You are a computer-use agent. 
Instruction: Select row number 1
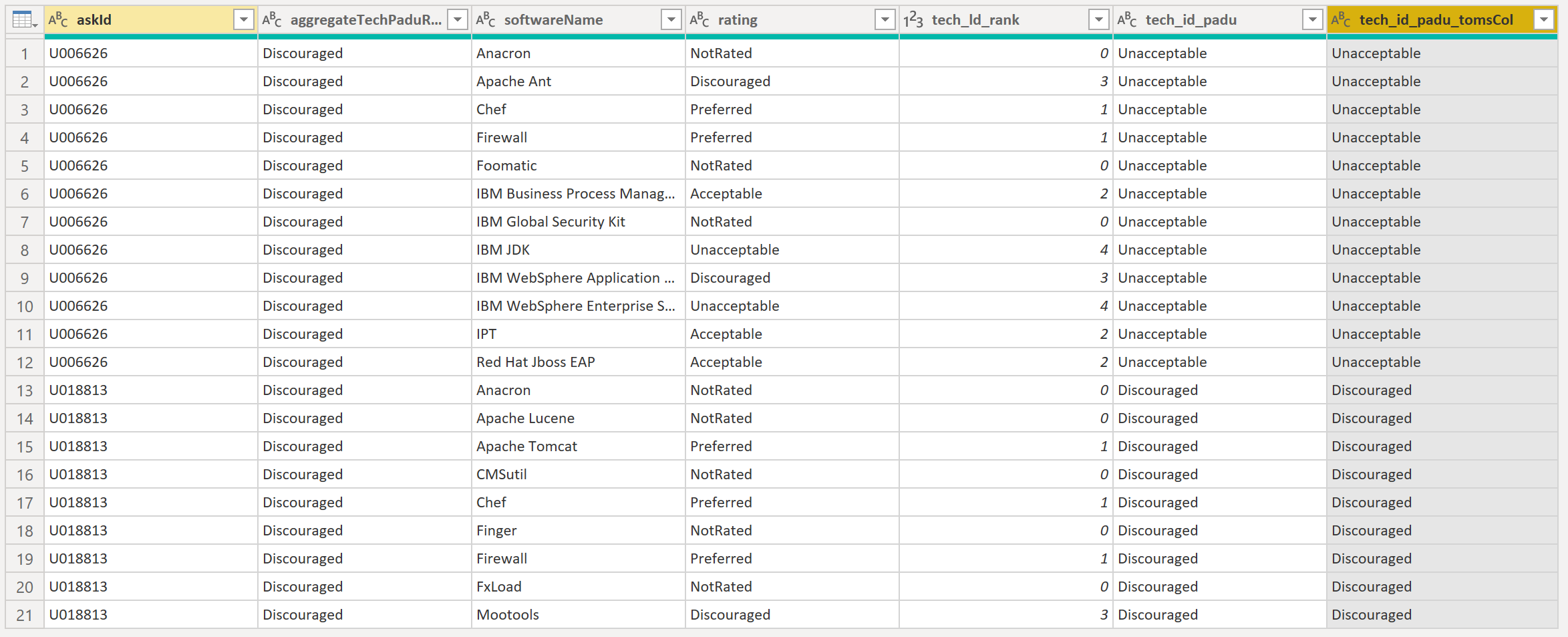(x=25, y=53)
